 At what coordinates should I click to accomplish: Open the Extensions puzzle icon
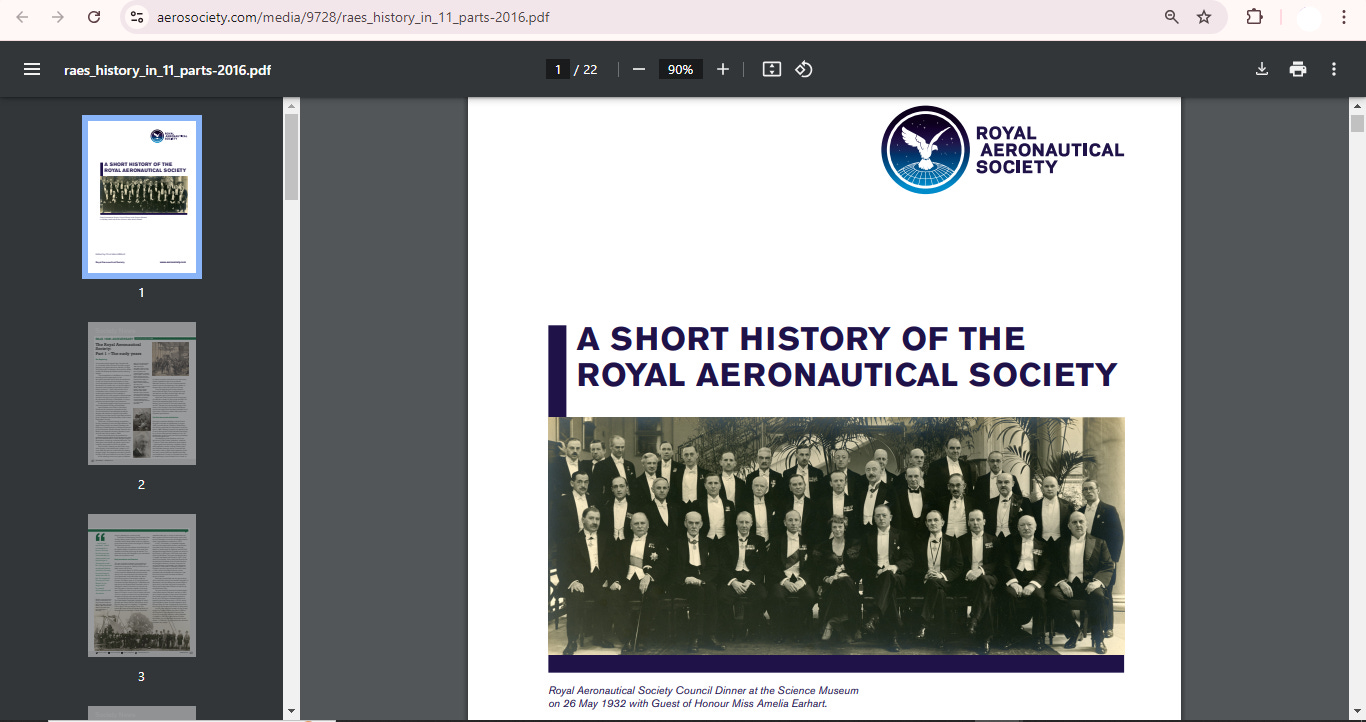pos(1254,17)
